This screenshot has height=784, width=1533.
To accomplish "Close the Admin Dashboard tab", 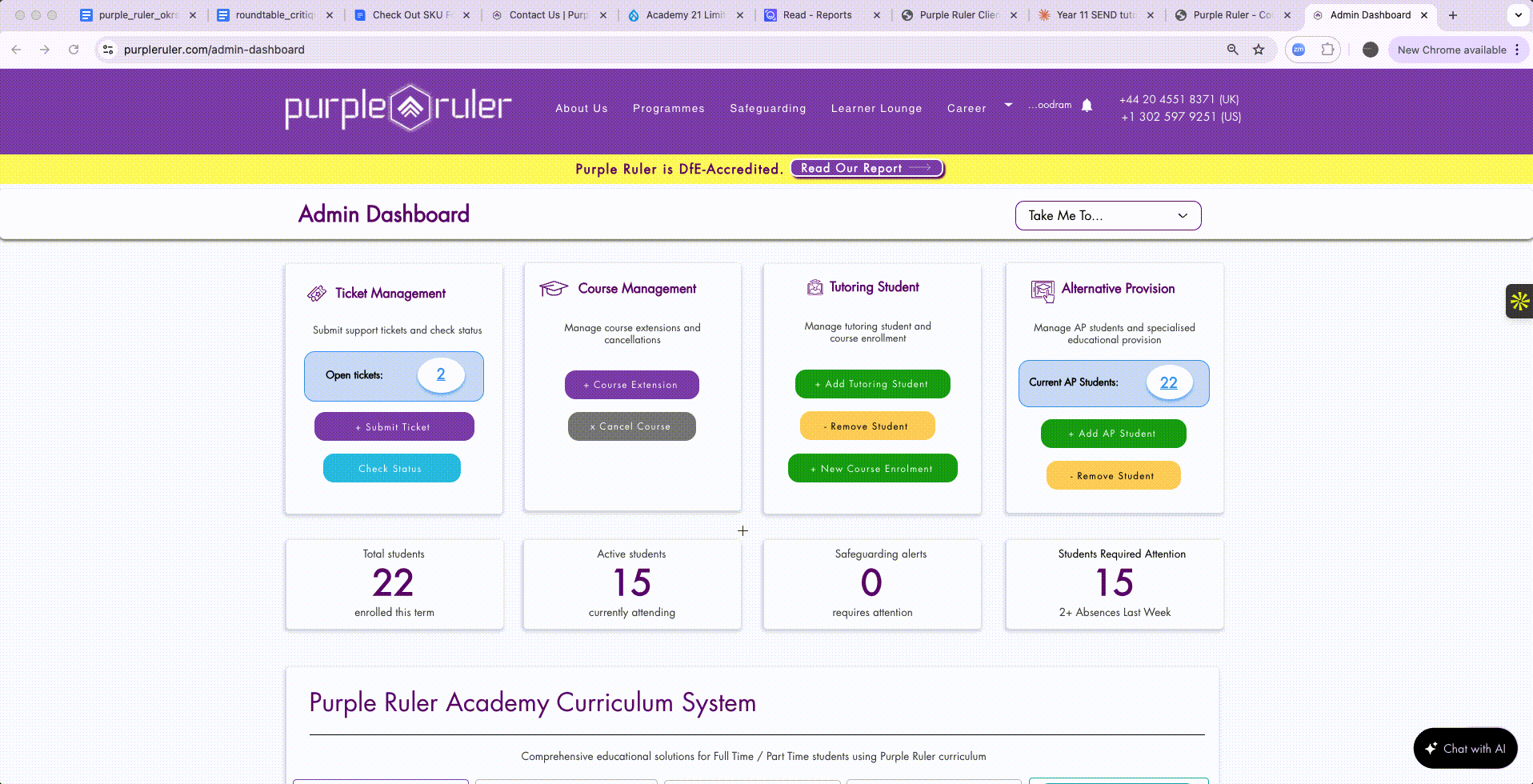I will point(1424,15).
